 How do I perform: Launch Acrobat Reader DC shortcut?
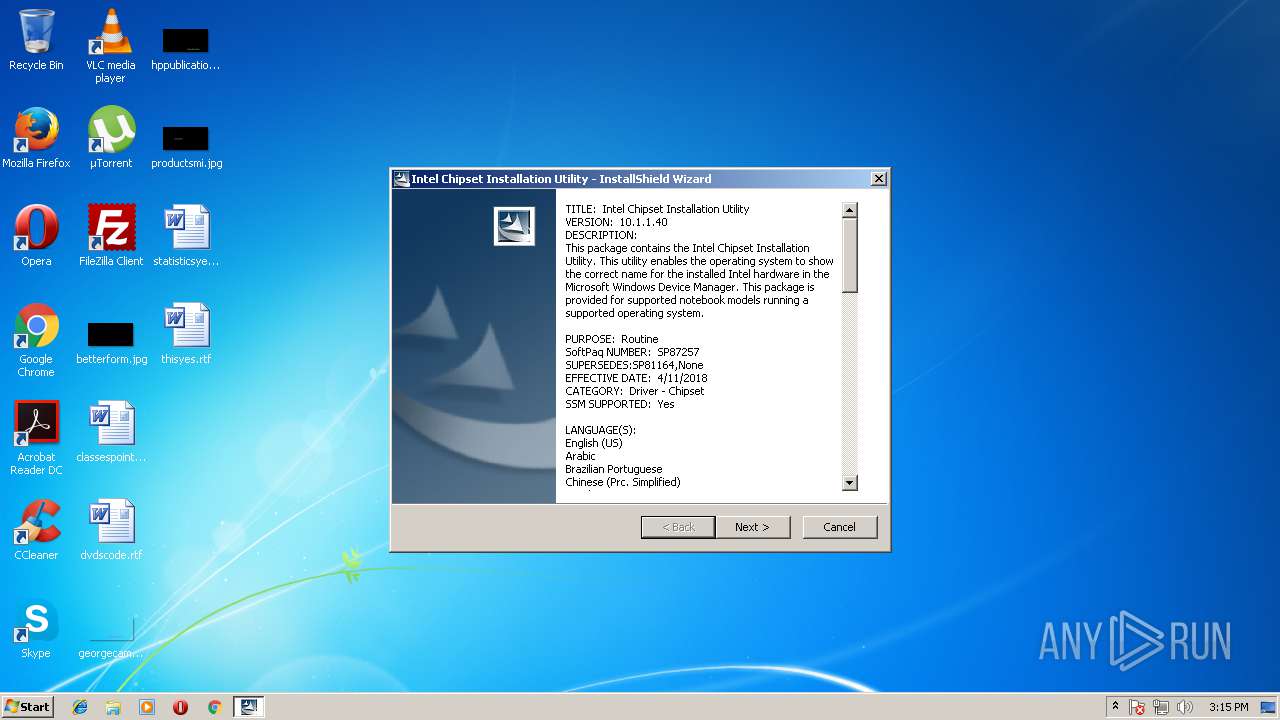[36, 438]
